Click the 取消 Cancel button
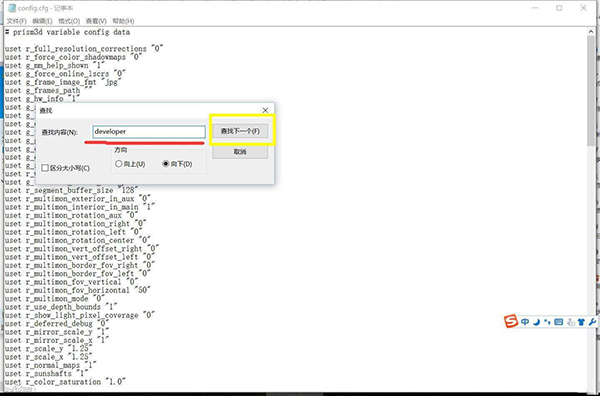600x396 pixels. pos(240,152)
